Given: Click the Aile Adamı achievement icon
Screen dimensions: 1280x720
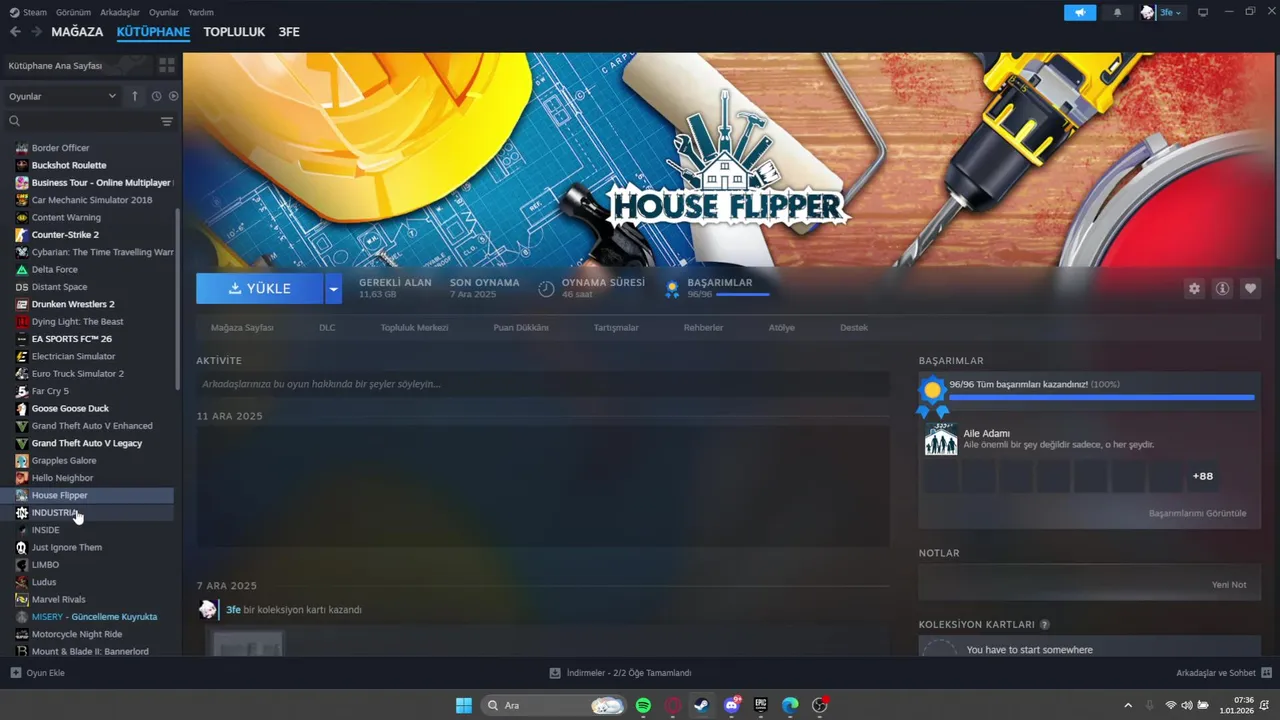Looking at the screenshot, I should pos(940,439).
